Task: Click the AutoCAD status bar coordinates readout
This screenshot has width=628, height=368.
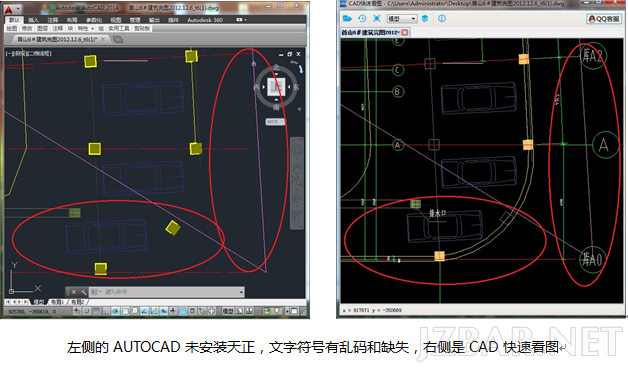Action: pyautogui.click(x=32, y=312)
